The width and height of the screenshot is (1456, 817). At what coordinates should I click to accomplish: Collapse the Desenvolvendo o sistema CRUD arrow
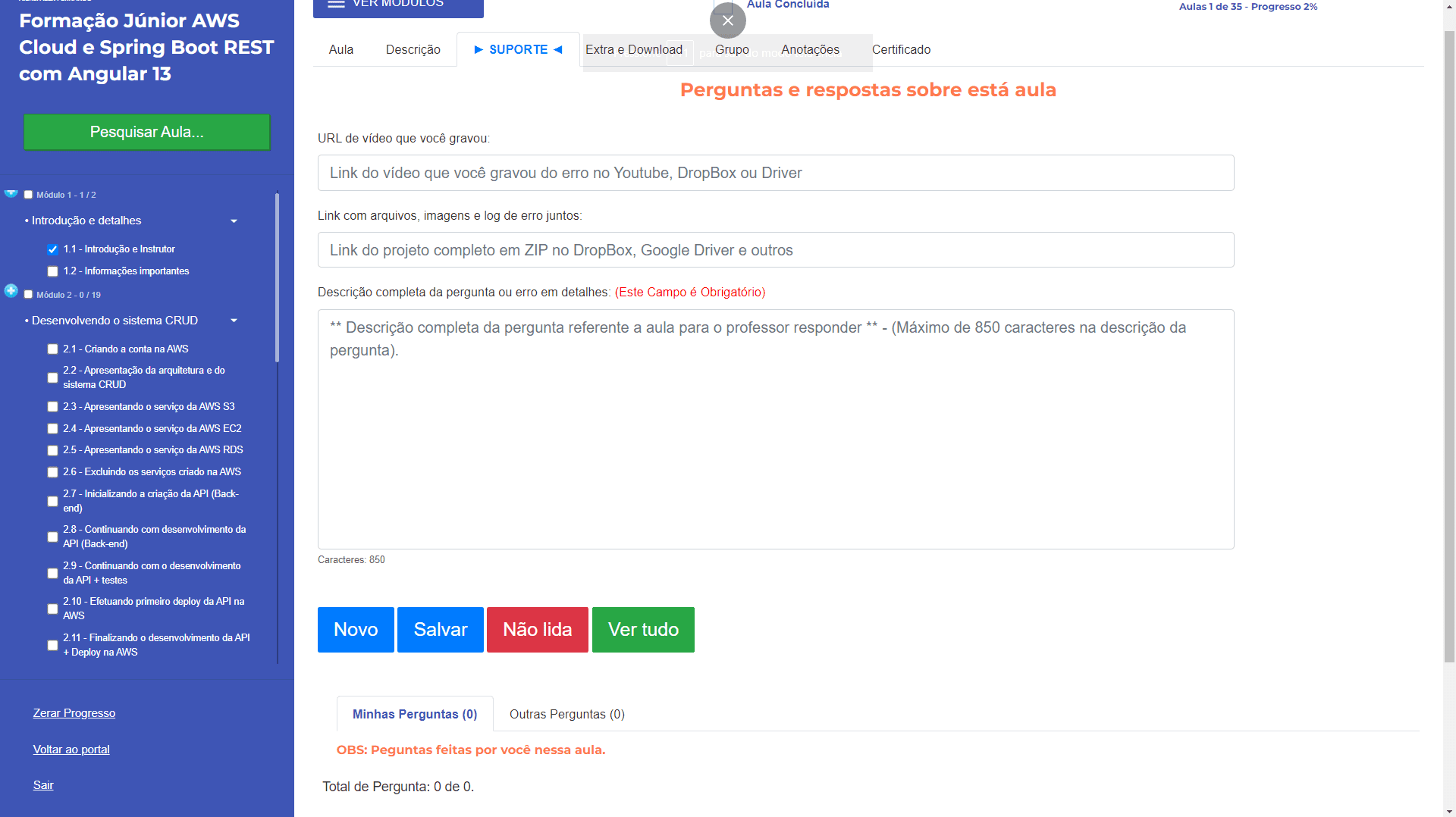coord(234,321)
